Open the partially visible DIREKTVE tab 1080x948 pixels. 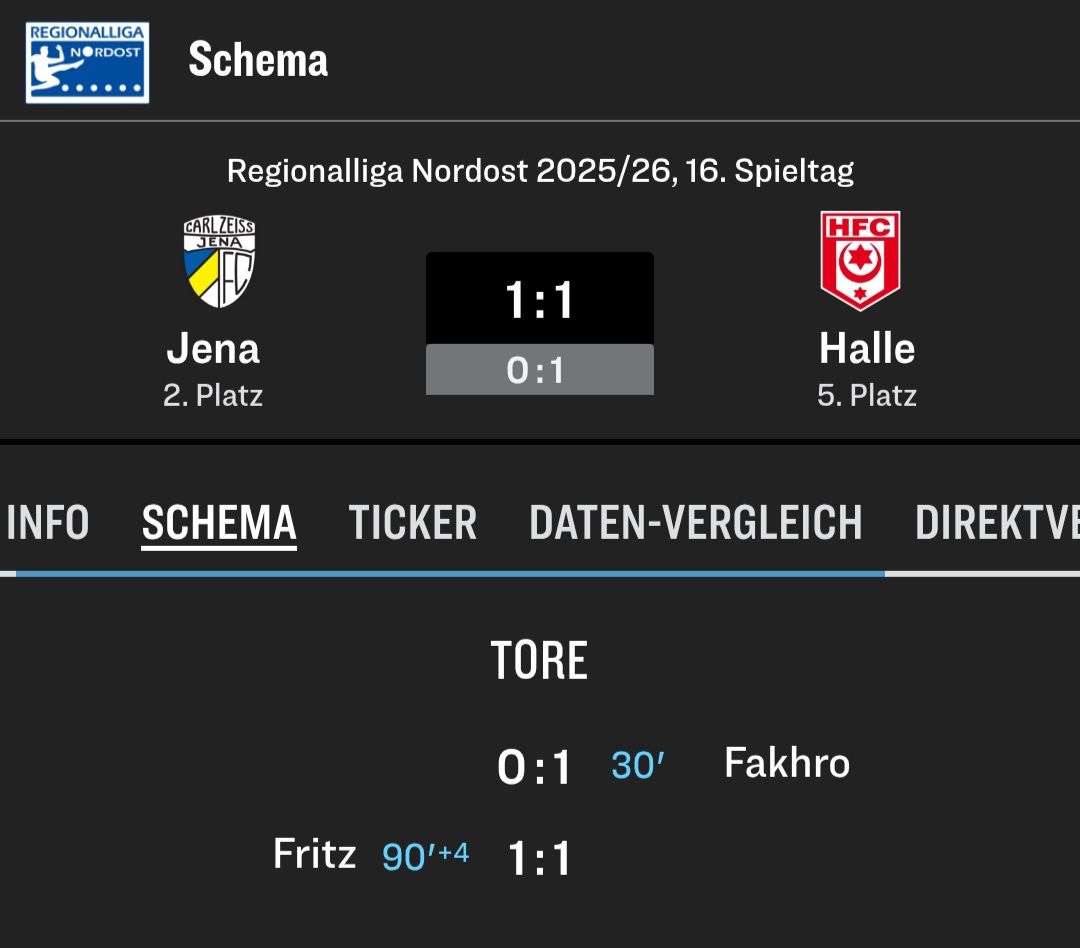(x=996, y=522)
